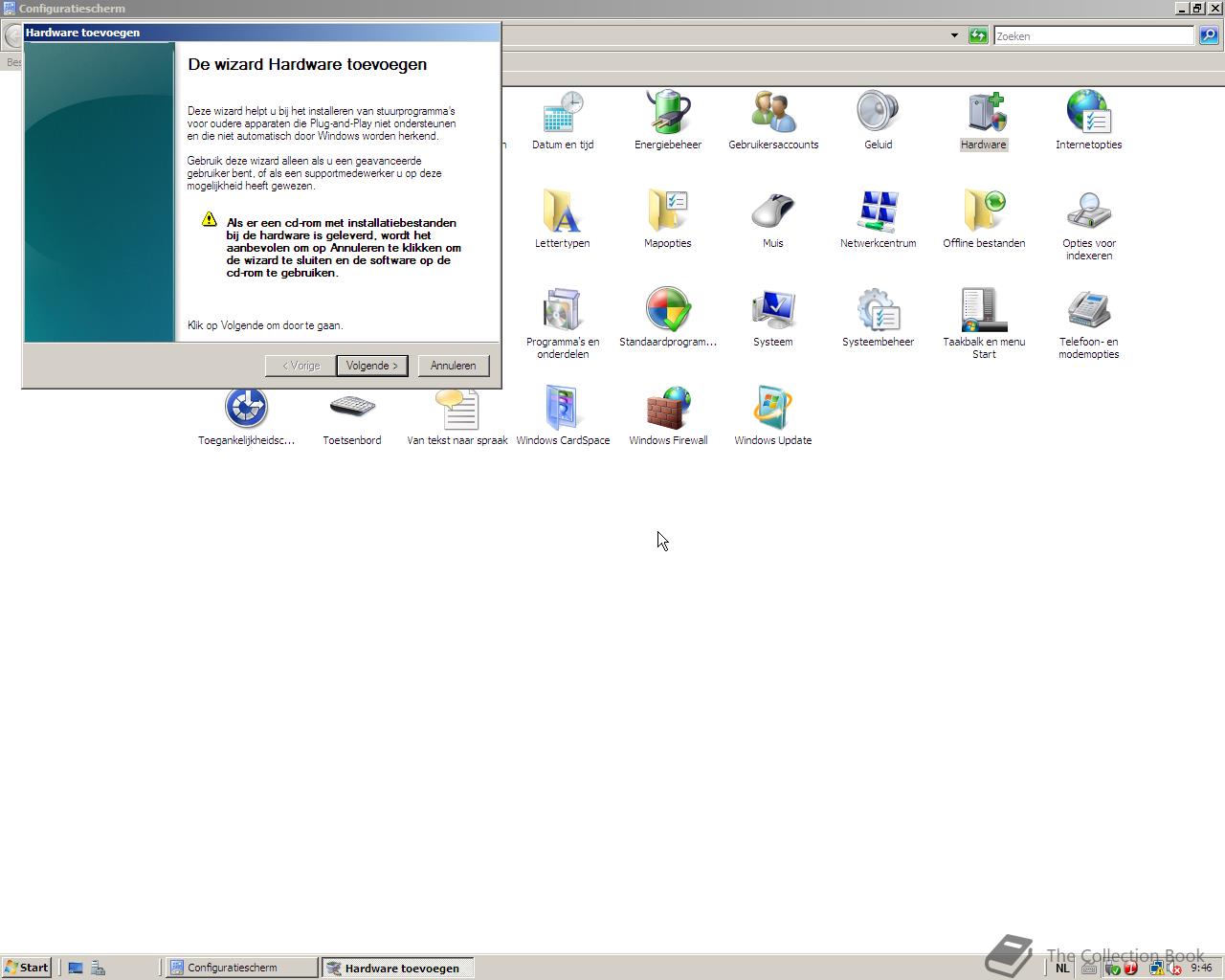
Task: Open Opties voor indexeren
Action: pos(1089,226)
